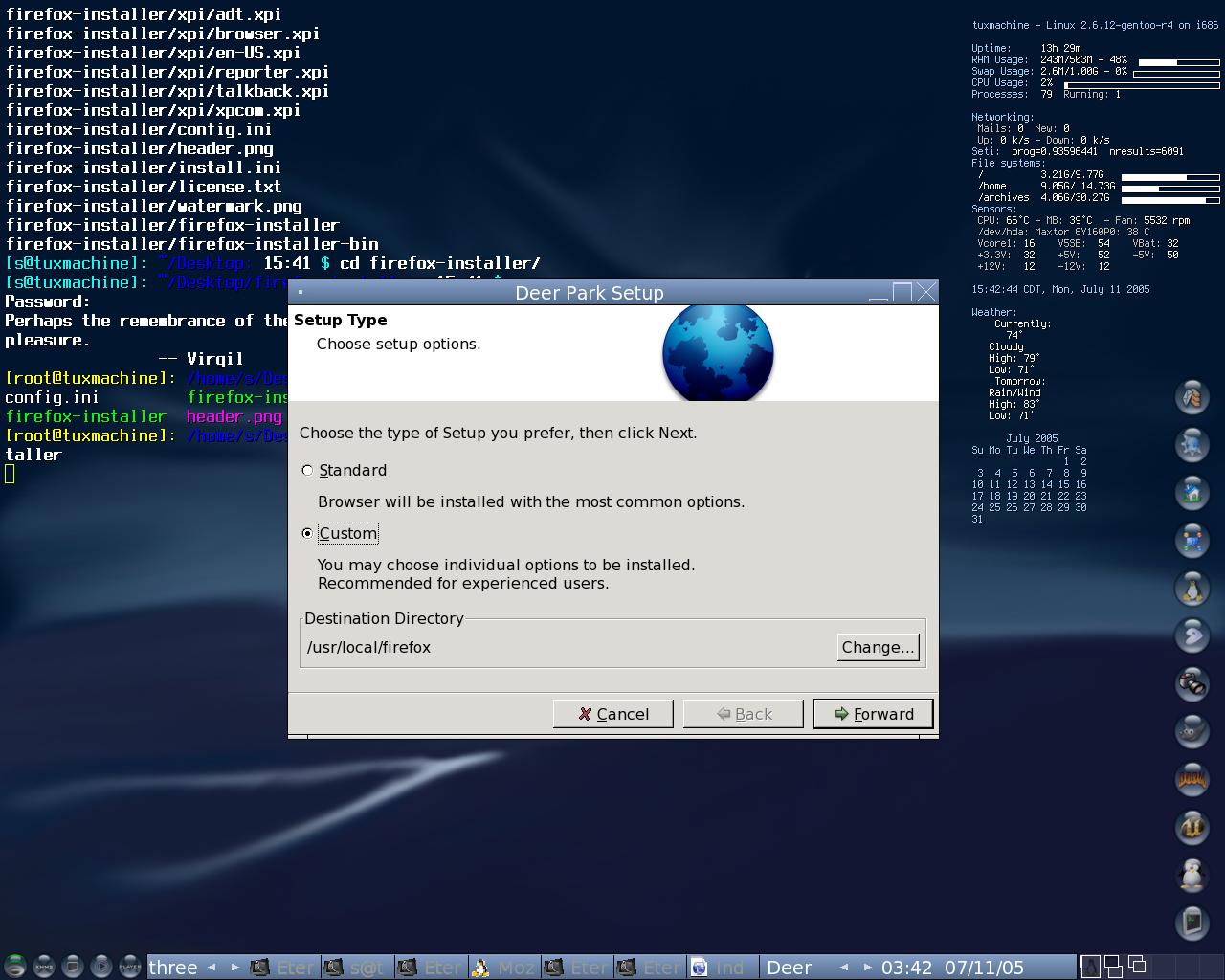1225x980 pixels.
Task: Open the Deer Park Setup window menu dot
Action: coord(301,293)
